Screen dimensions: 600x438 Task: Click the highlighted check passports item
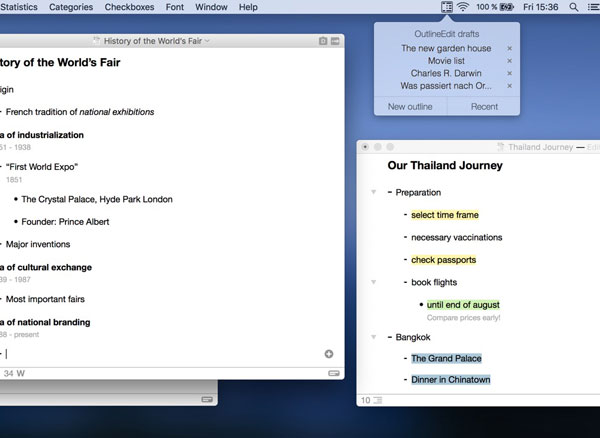443,260
